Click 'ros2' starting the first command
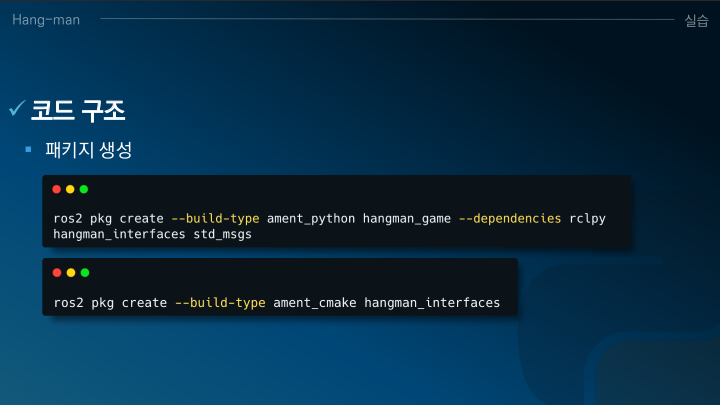Screen dimensions: 720x405 68,219
